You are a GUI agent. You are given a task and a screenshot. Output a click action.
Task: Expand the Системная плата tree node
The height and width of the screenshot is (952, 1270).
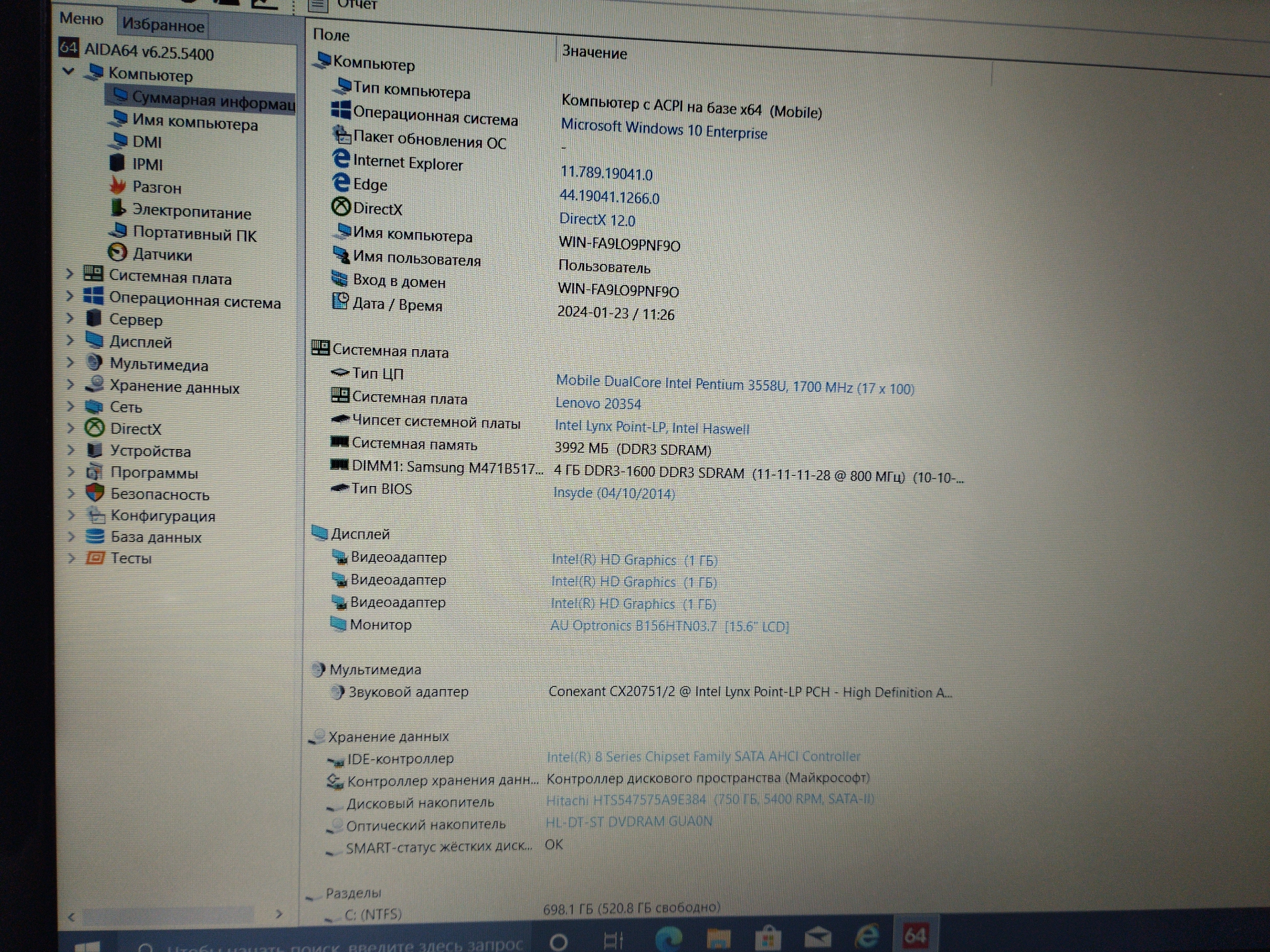coord(69,274)
